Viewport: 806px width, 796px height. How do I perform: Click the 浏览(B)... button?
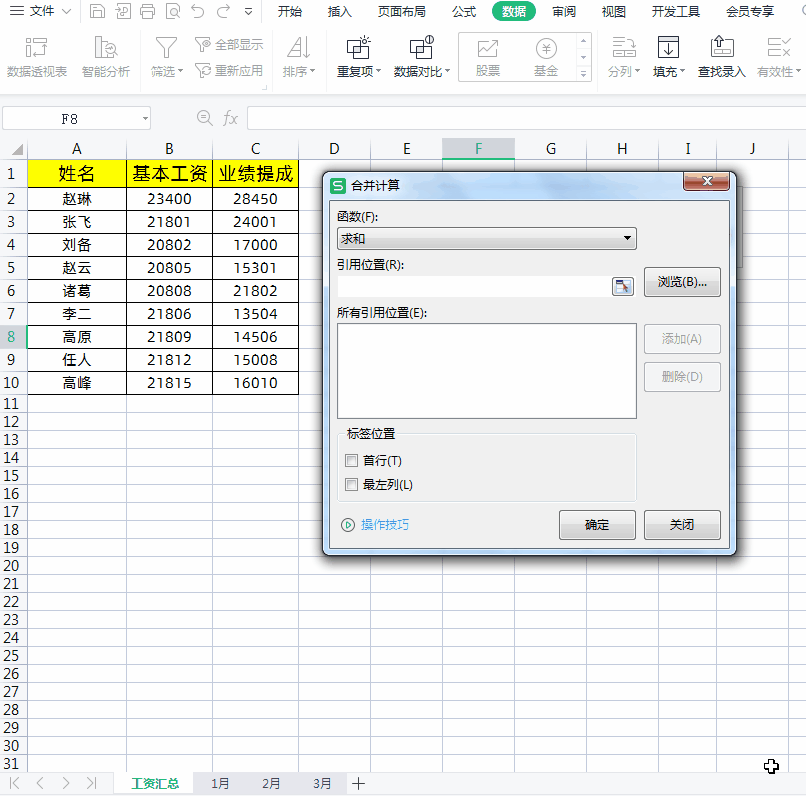click(682, 282)
